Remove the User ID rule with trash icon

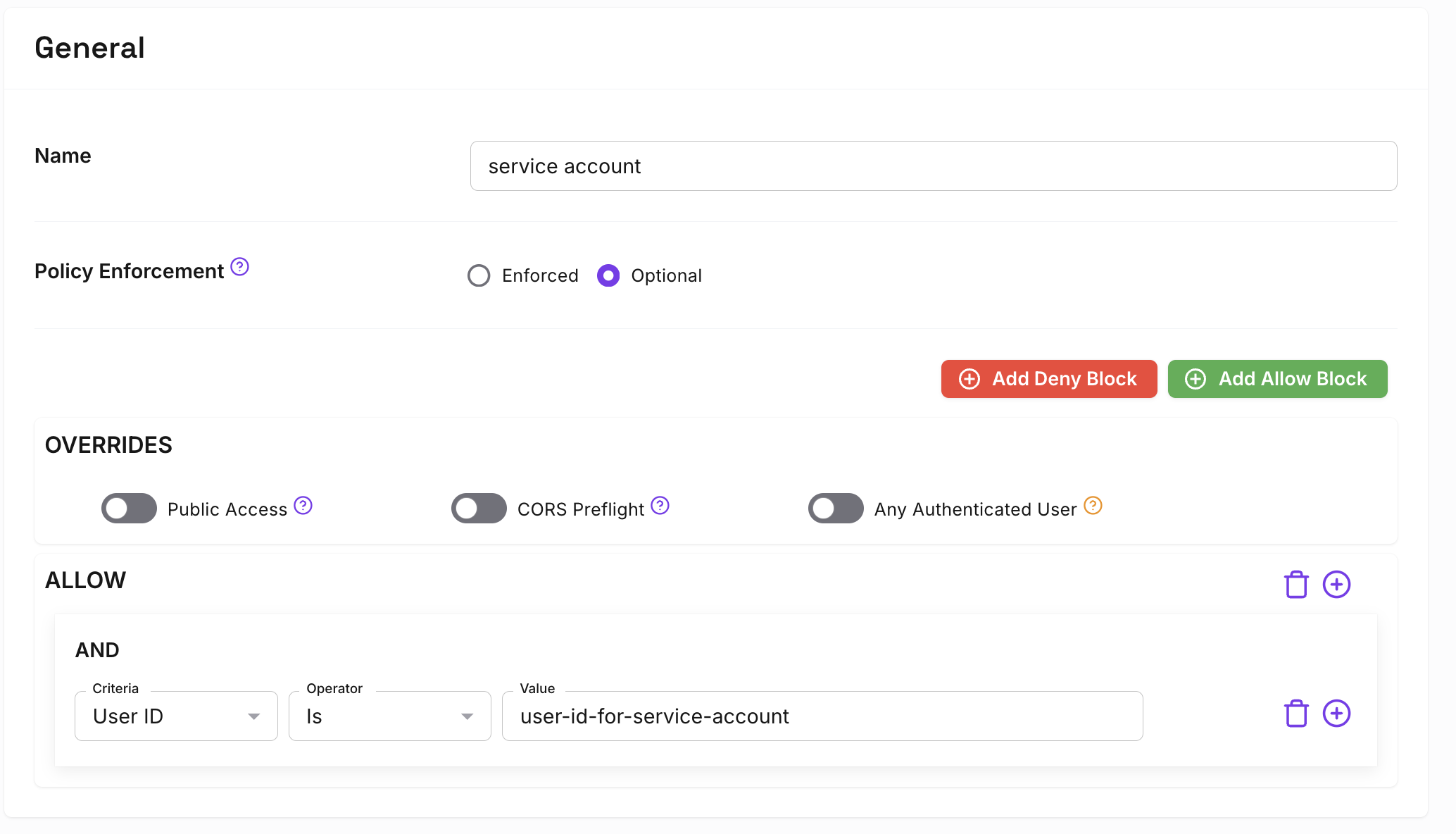(x=1296, y=713)
